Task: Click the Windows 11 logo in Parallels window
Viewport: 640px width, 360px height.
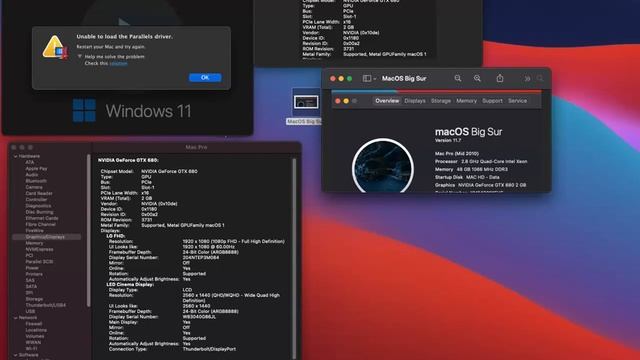Action: [84, 110]
